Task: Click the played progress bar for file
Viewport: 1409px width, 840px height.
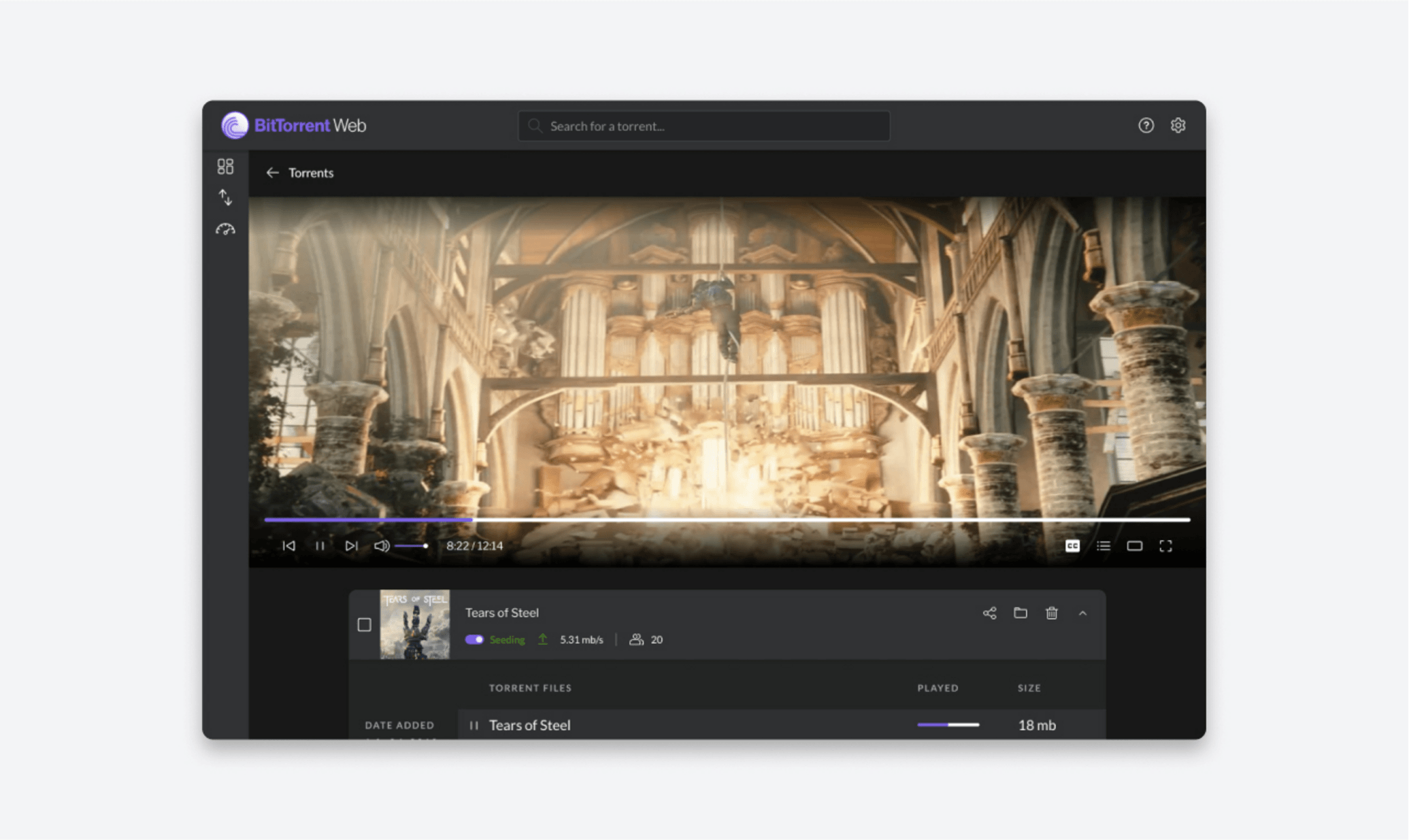Action: click(x=948, y=725)
